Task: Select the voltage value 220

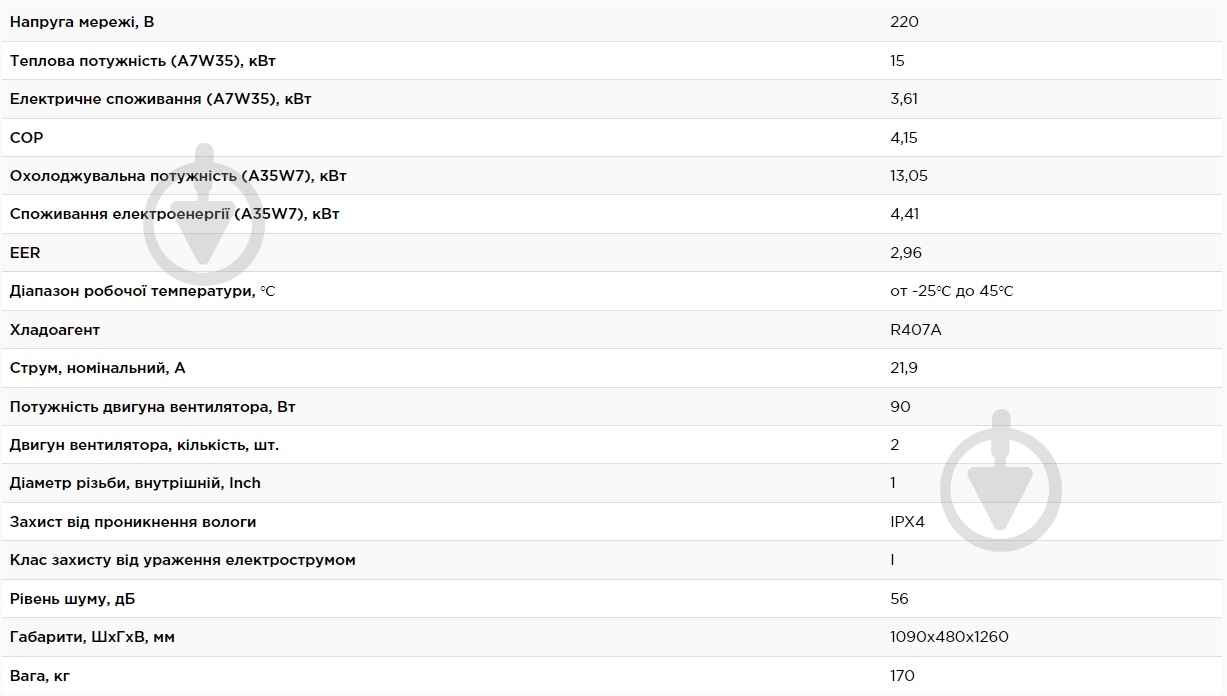Action: tap(904, 22)
